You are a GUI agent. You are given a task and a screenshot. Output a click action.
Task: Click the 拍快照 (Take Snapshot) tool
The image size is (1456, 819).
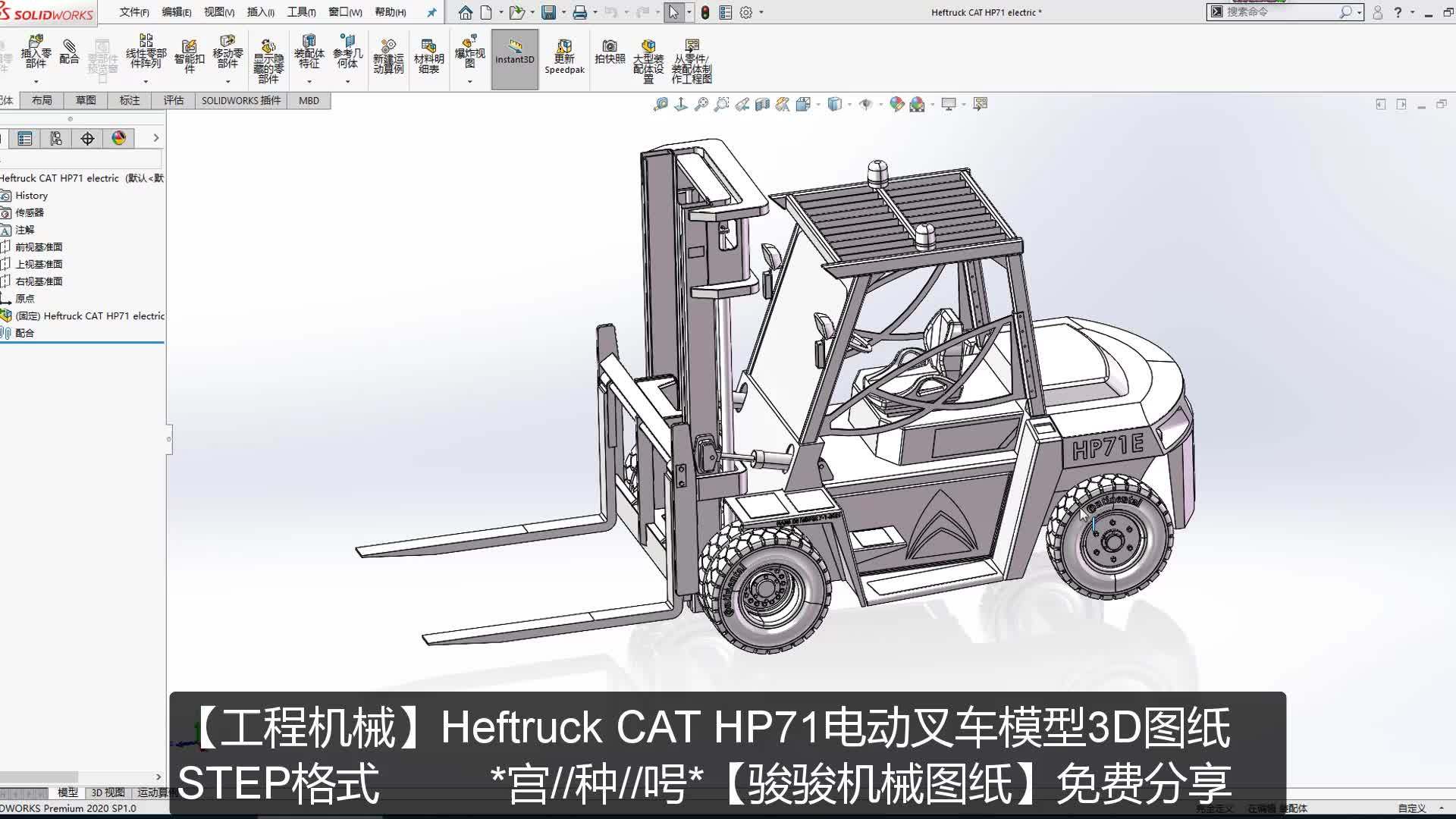point(609,53)
